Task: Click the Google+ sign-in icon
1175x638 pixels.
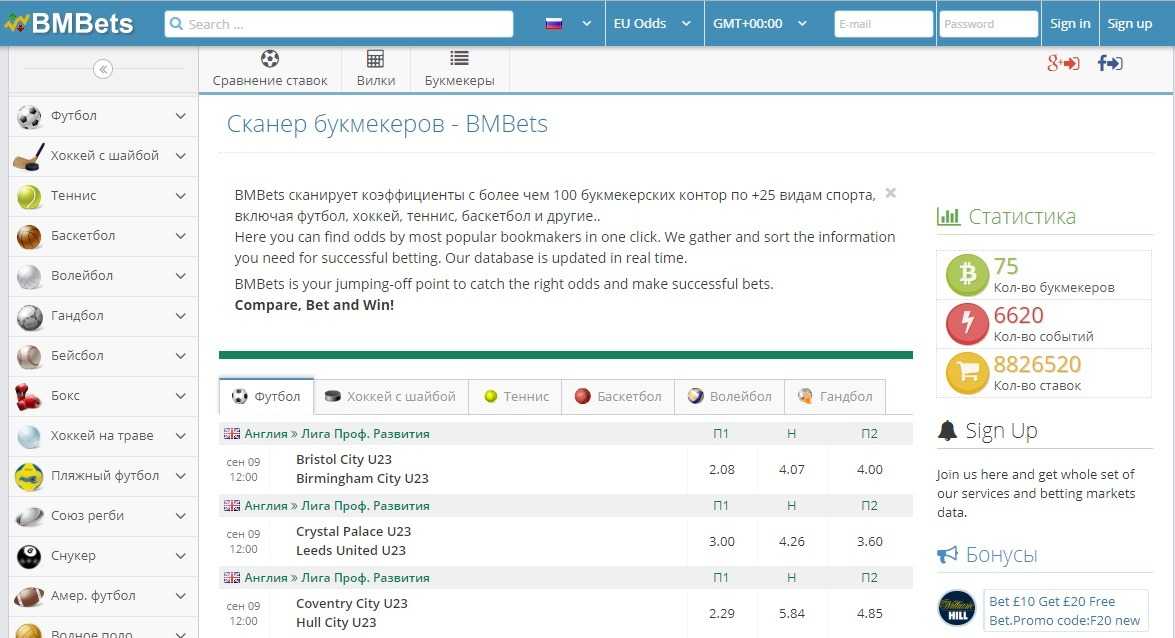Action: [1062, 64]
